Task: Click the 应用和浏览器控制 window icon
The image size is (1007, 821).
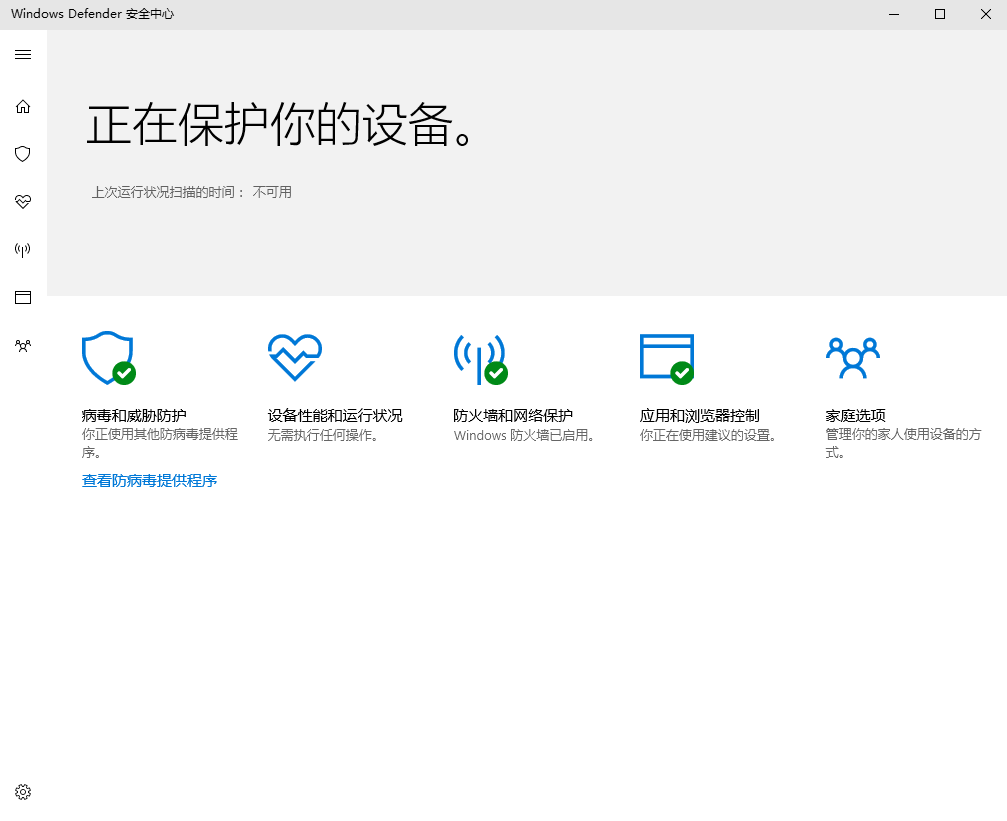Action: (x=666, y=358)
